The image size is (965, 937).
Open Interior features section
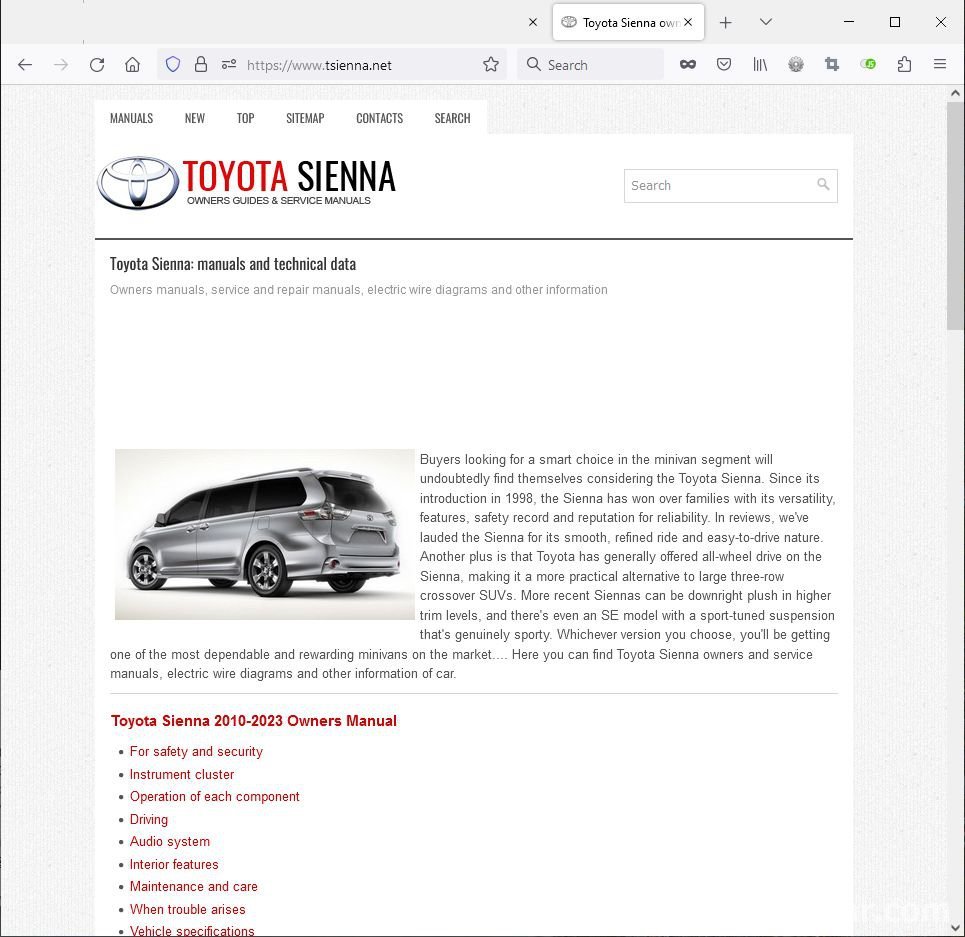click(174, 864)
